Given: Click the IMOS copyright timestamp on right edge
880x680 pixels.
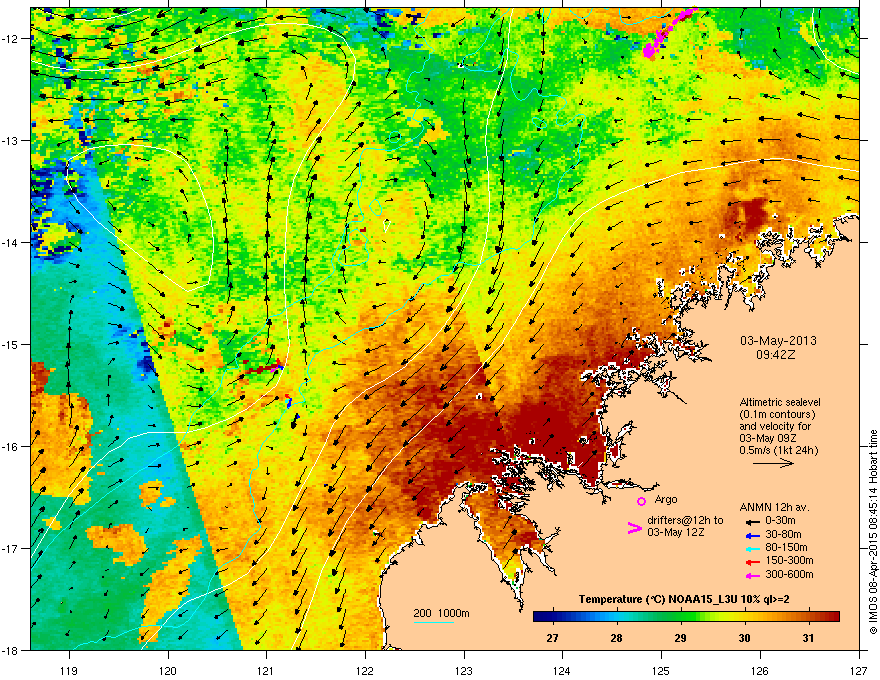Looking at the screenshot, I should point(872,532).
